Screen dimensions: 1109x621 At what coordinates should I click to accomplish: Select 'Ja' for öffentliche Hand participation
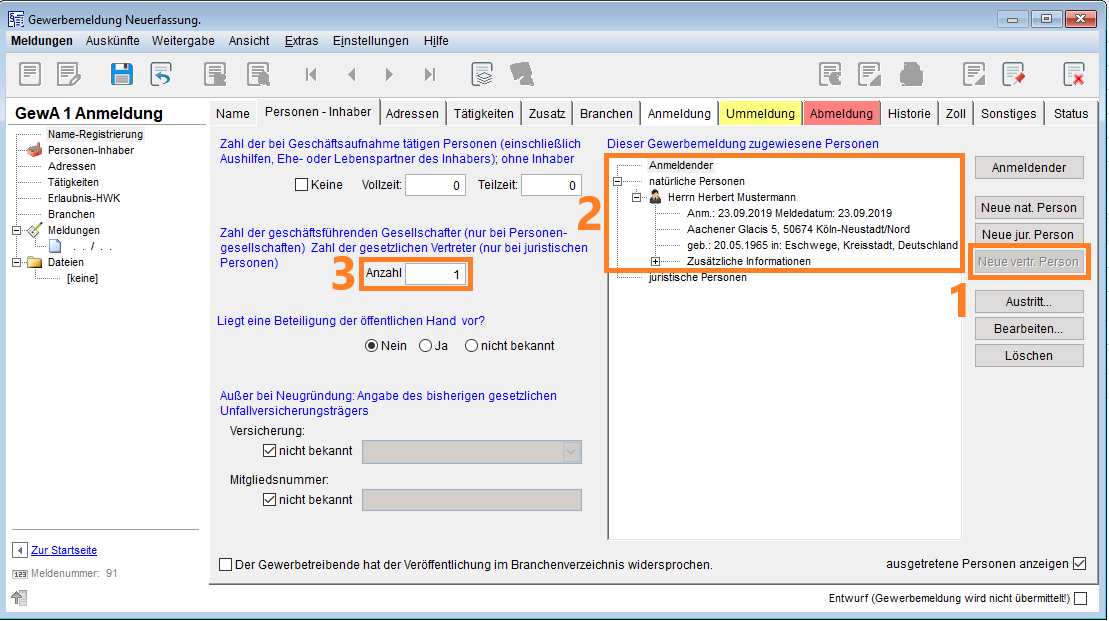(425, 346)
